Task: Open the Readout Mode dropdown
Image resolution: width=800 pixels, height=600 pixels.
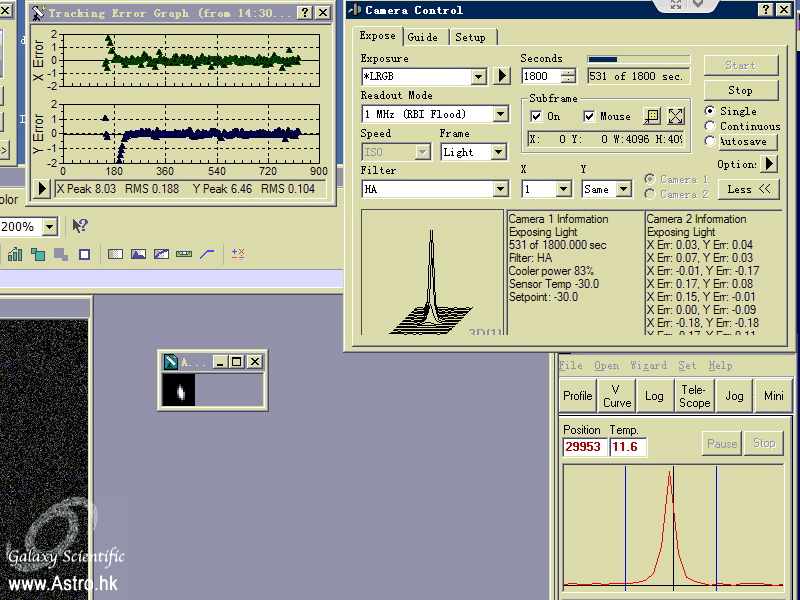Action: tap(501, 114)
